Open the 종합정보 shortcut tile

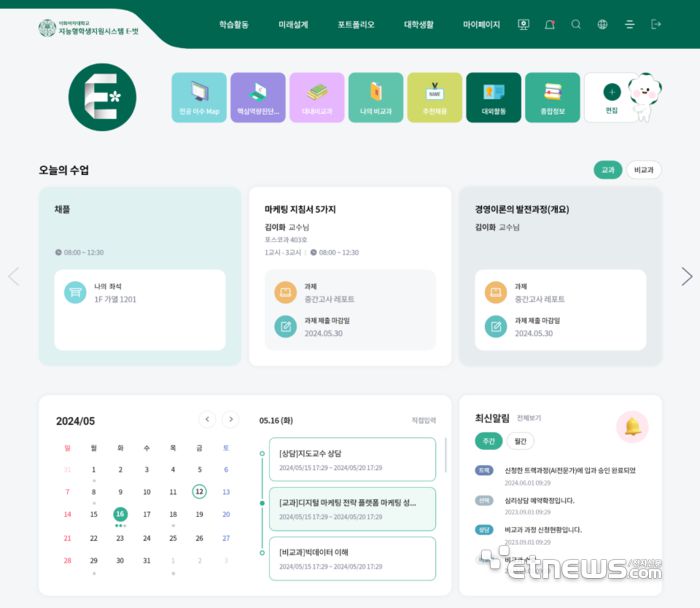coord(552,97)
